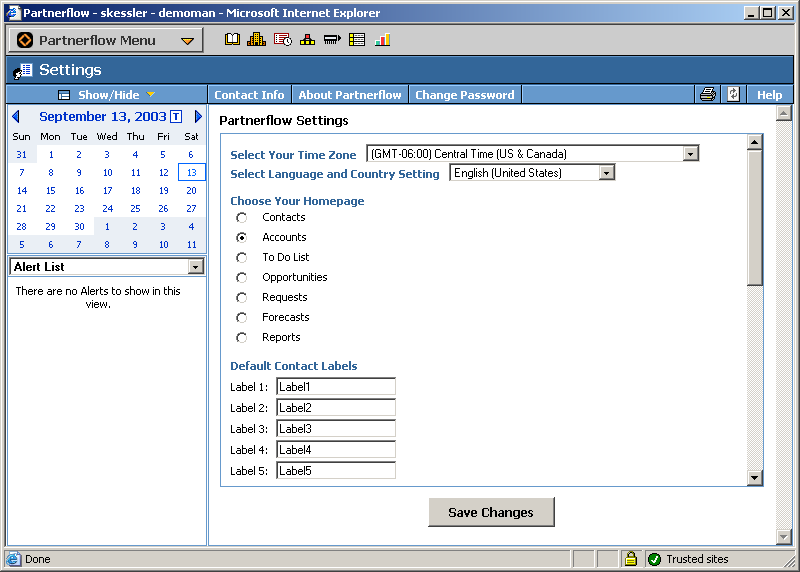Screen dimensions: 800x572
Task: Click the 'Sat' column header
Action: pos(191,137)
